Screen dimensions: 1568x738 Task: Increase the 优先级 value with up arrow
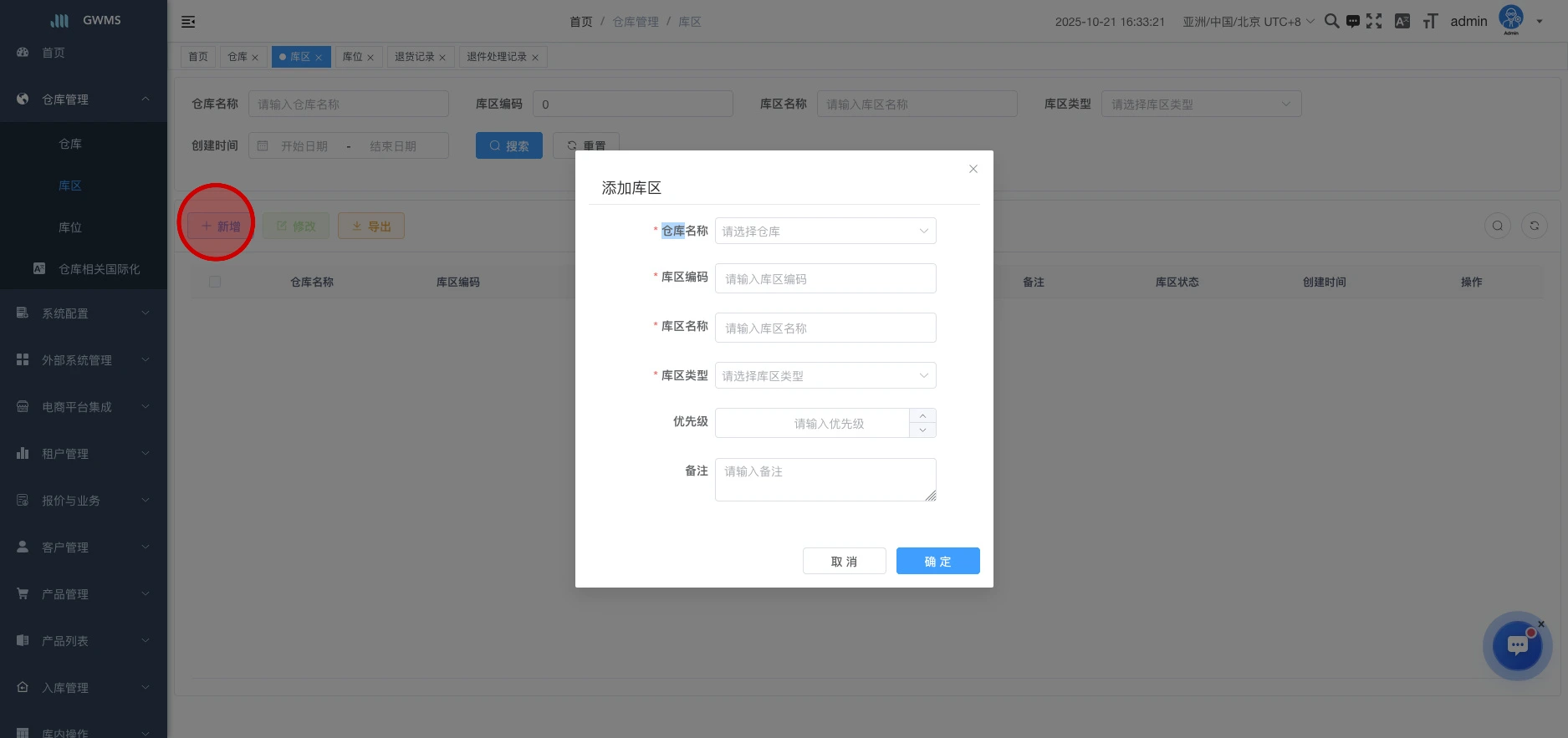coord(922,415)
